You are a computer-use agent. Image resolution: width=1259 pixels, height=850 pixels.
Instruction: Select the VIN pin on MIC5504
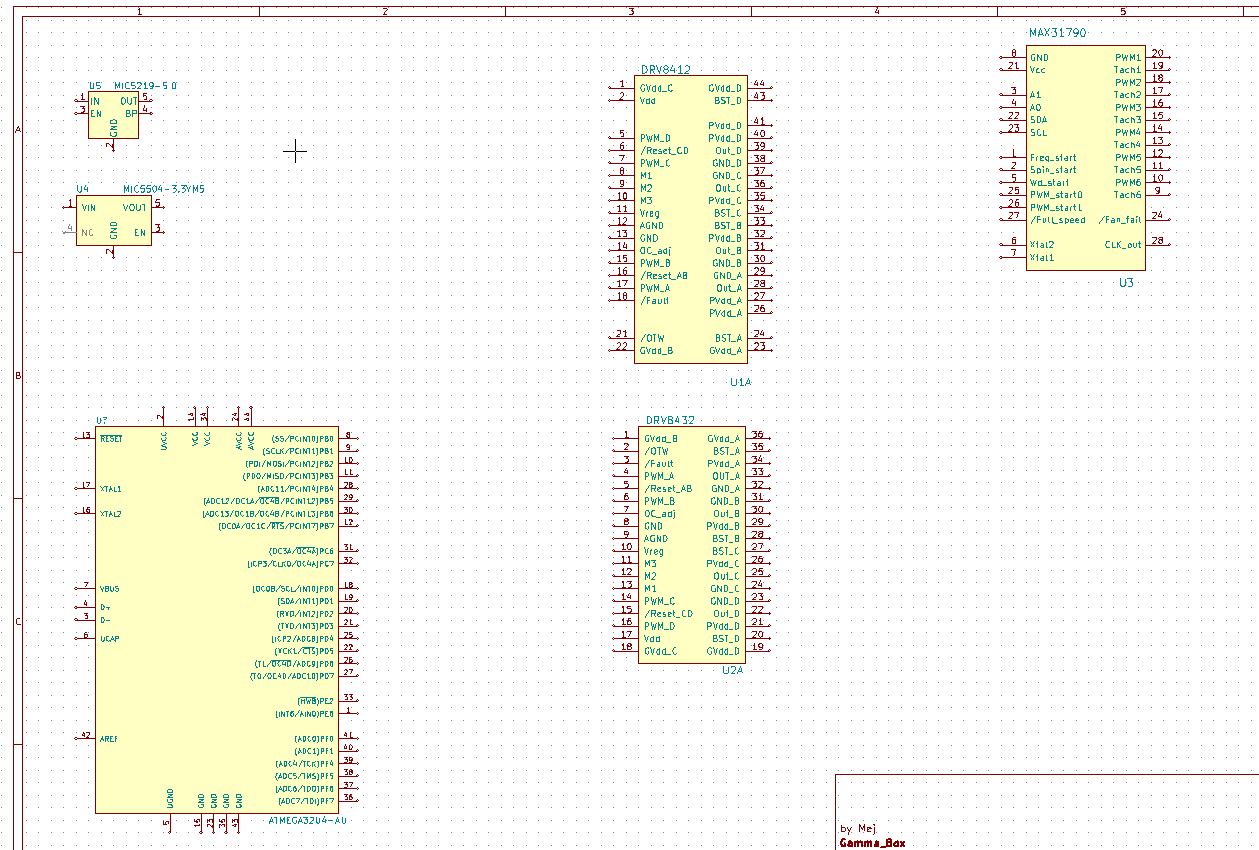(x=88, y=207)
